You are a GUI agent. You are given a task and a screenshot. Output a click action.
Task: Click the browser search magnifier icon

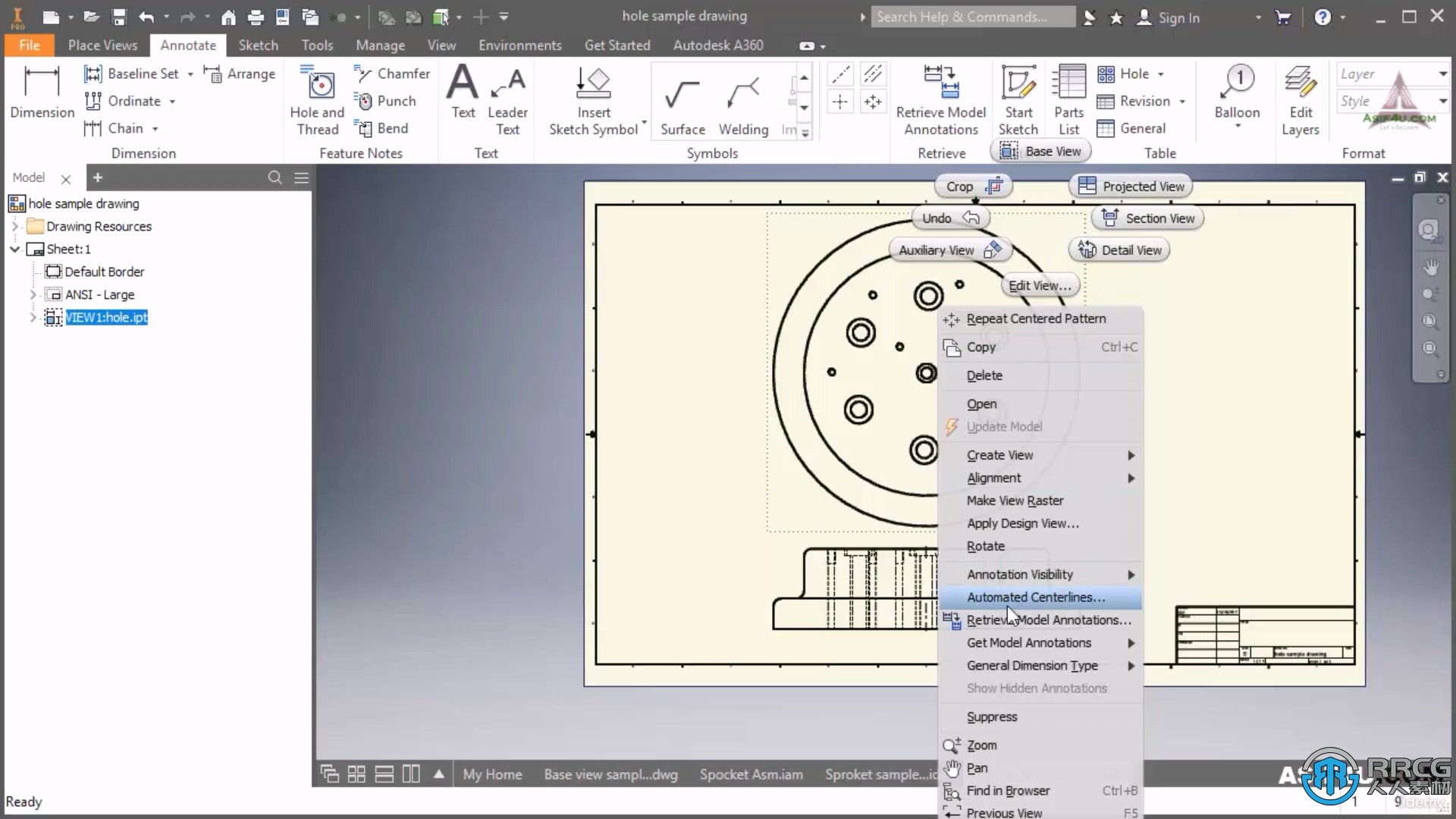(275, 177)
